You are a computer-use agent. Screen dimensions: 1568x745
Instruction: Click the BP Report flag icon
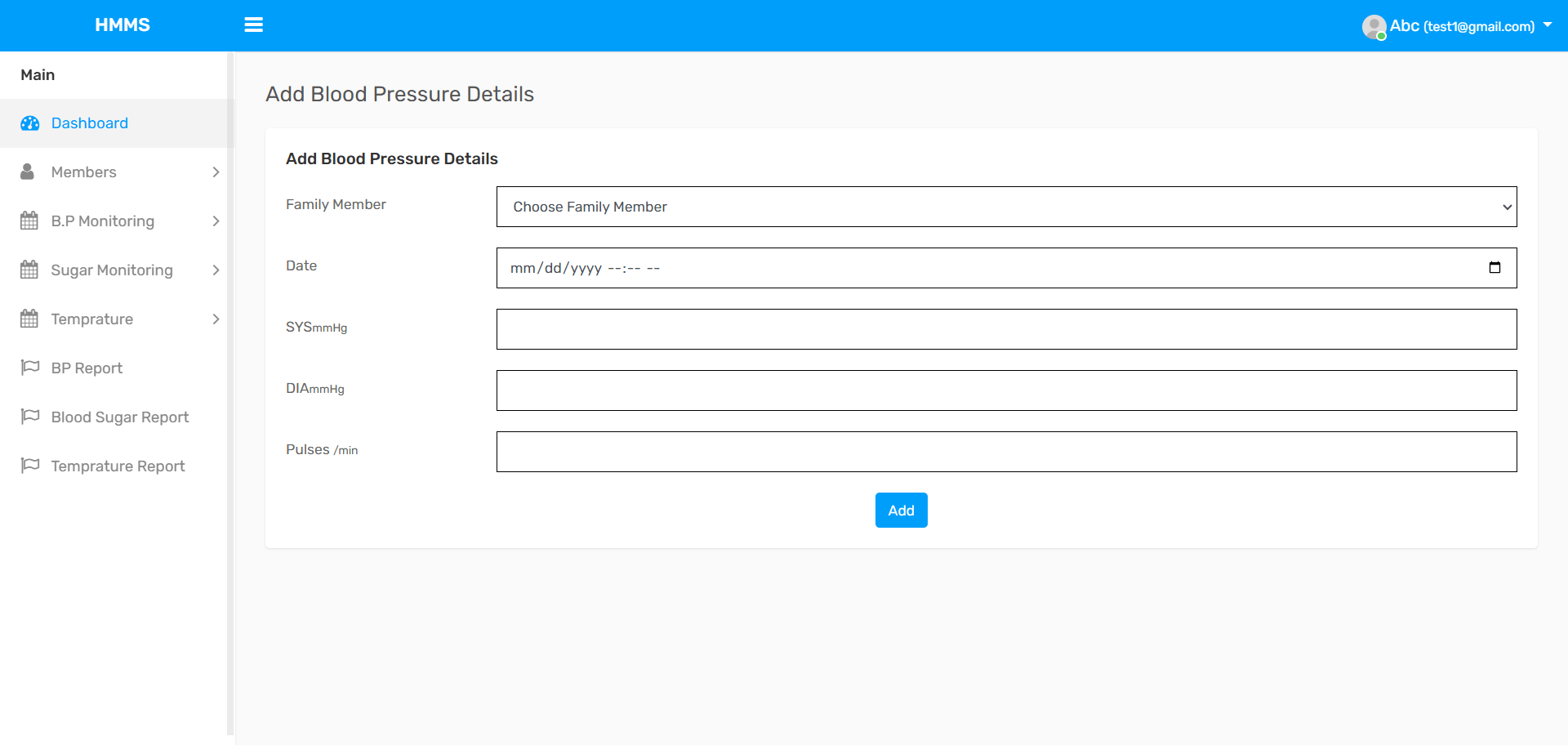coord(29,368)
